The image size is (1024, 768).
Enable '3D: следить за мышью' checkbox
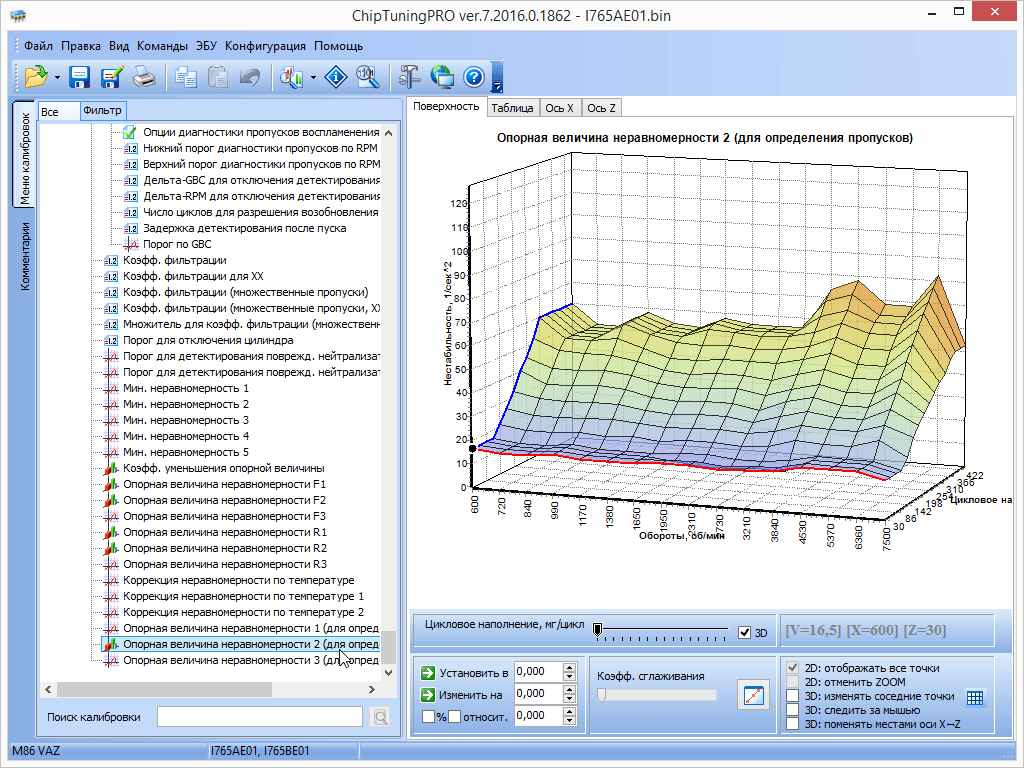click(793, 710)
